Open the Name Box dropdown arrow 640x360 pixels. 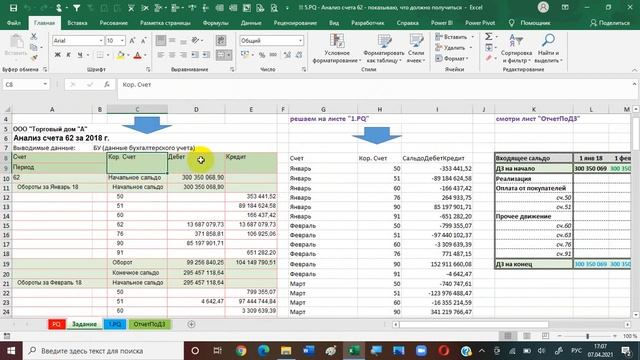45,84
